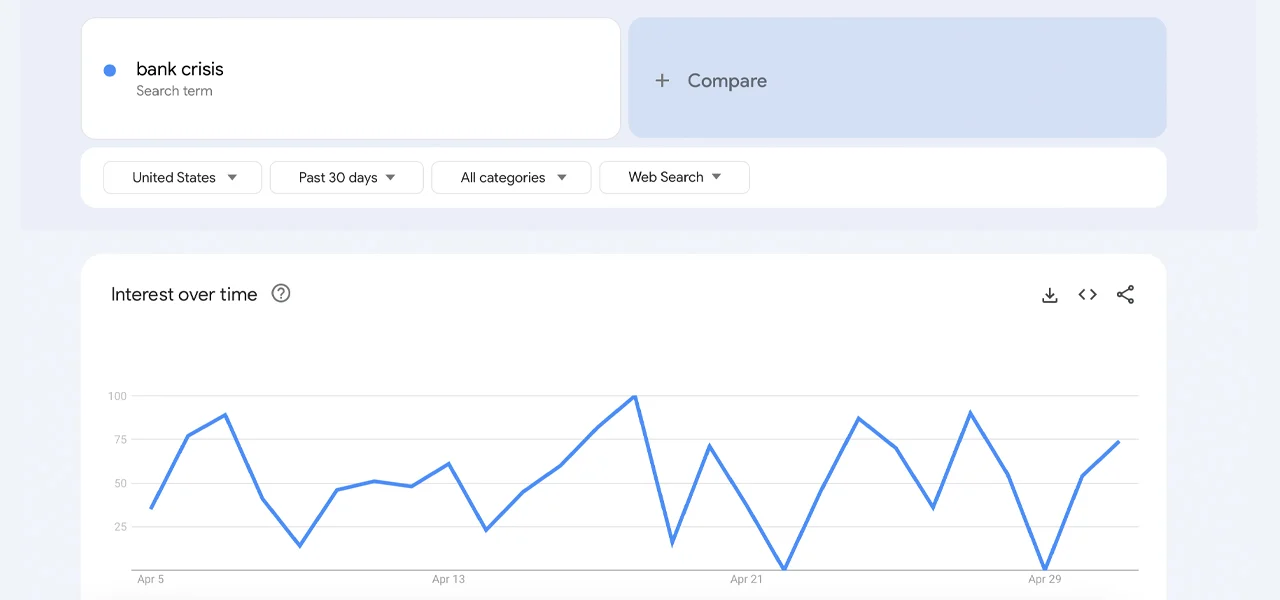The height and width of the screenshot is (600, 1280).
Task: Click the Apr 13 x-axis label
Action: 448,579
